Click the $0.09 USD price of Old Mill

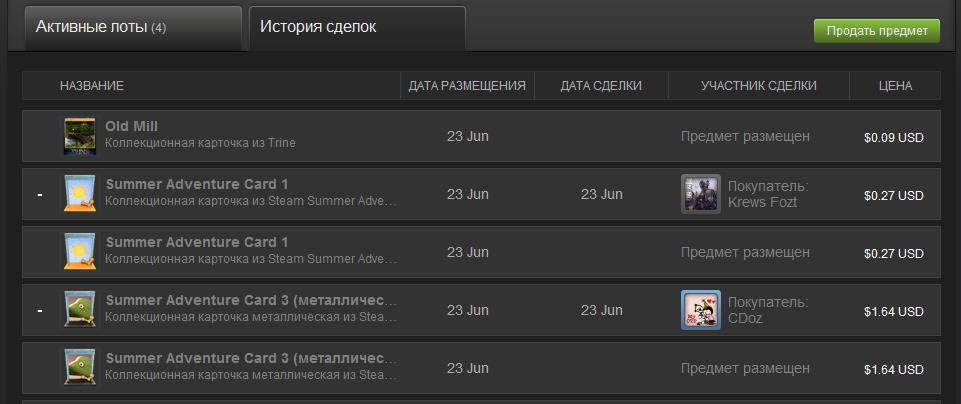point(894,138)
